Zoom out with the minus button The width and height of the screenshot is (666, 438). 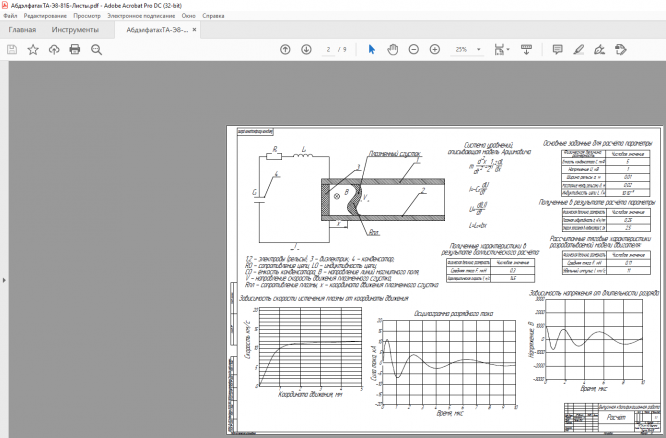coord(414,49)
